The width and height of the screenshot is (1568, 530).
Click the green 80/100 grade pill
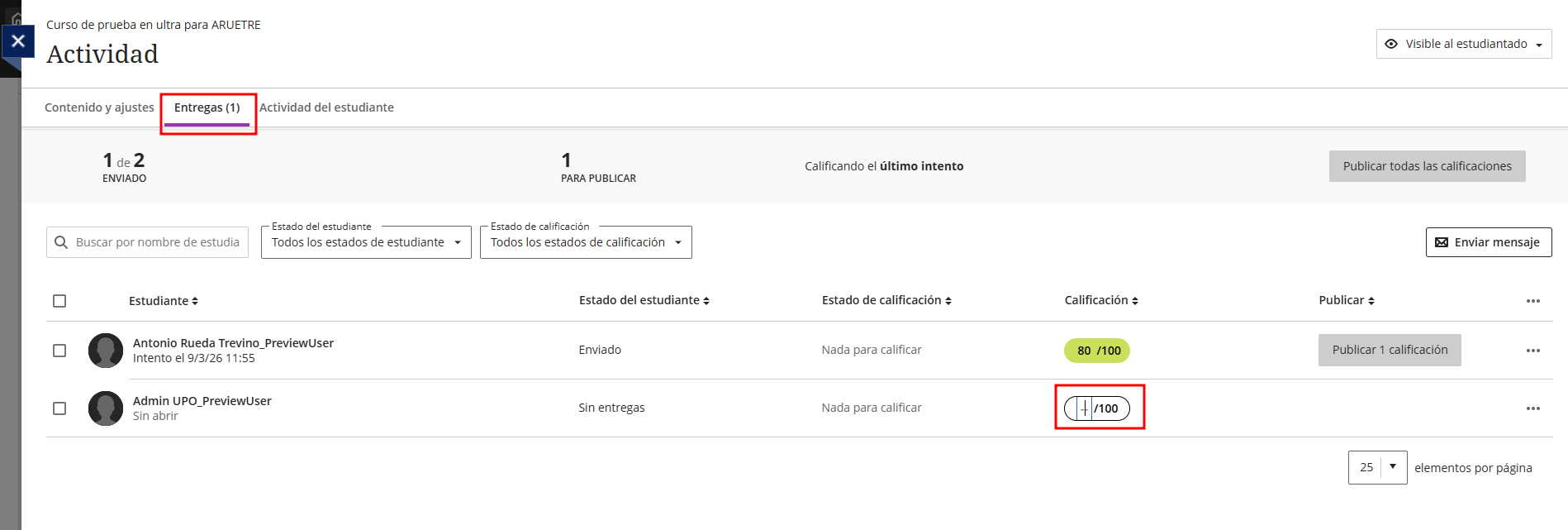[x=1096, y=351]
